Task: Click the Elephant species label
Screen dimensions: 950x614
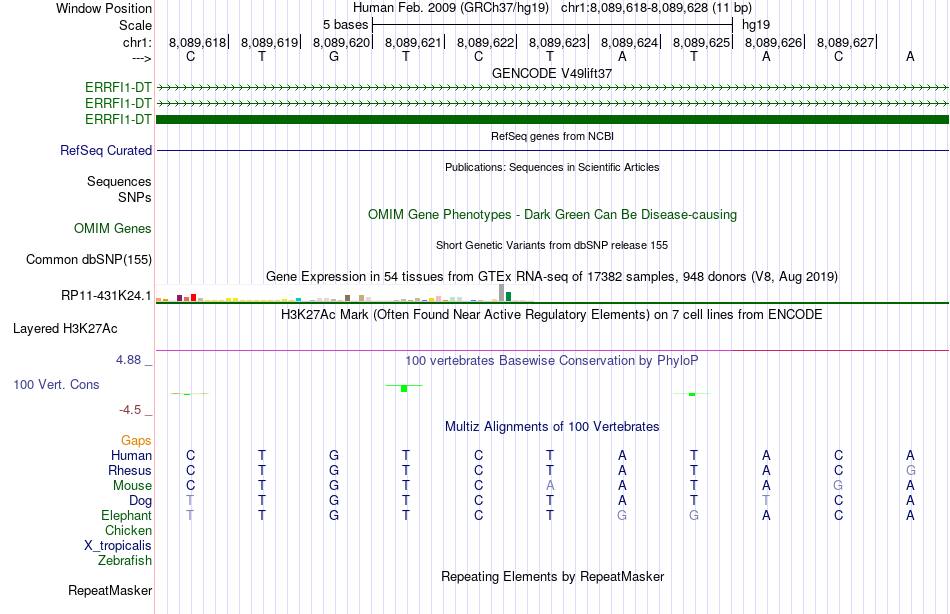Action: pos(127,516)
